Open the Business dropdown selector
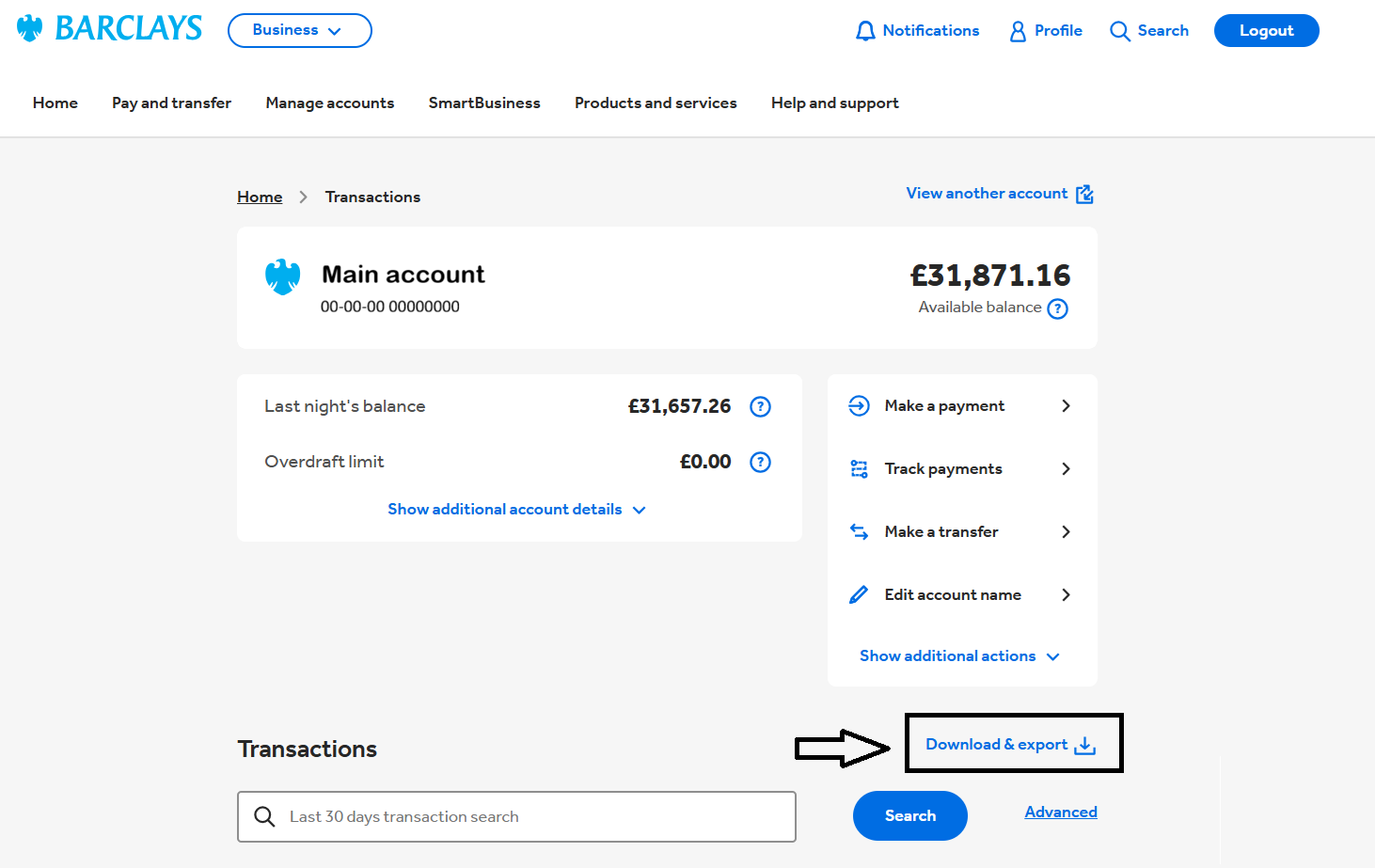Viewport: 1375px width, 868px height. coord(300,30)
